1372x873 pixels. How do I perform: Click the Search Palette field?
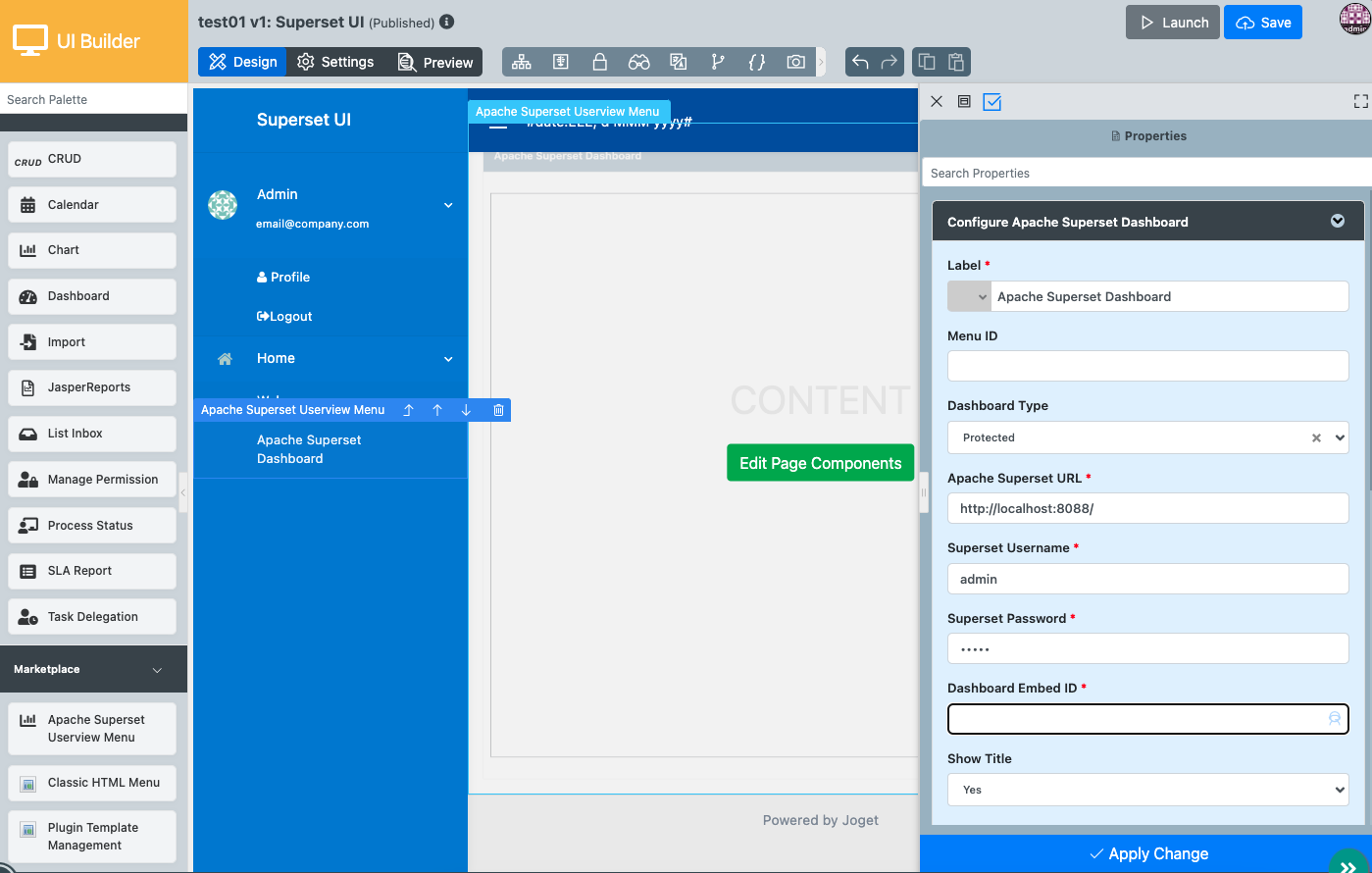(93, 99)
